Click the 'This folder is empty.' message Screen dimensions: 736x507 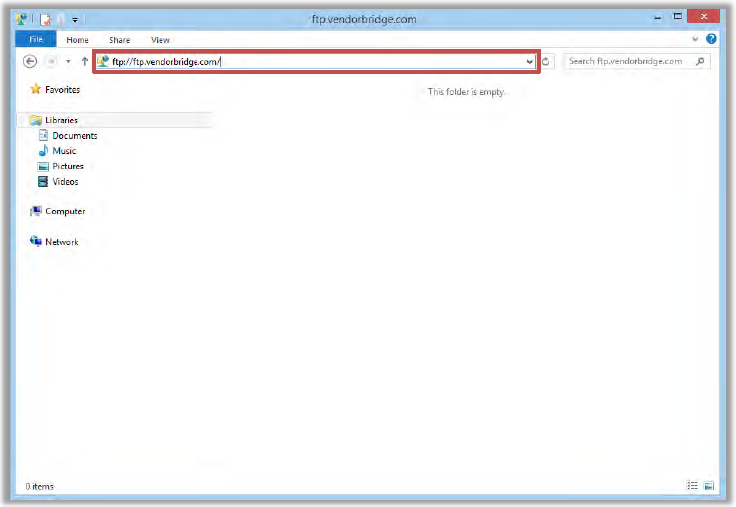(x=466, y=92)
